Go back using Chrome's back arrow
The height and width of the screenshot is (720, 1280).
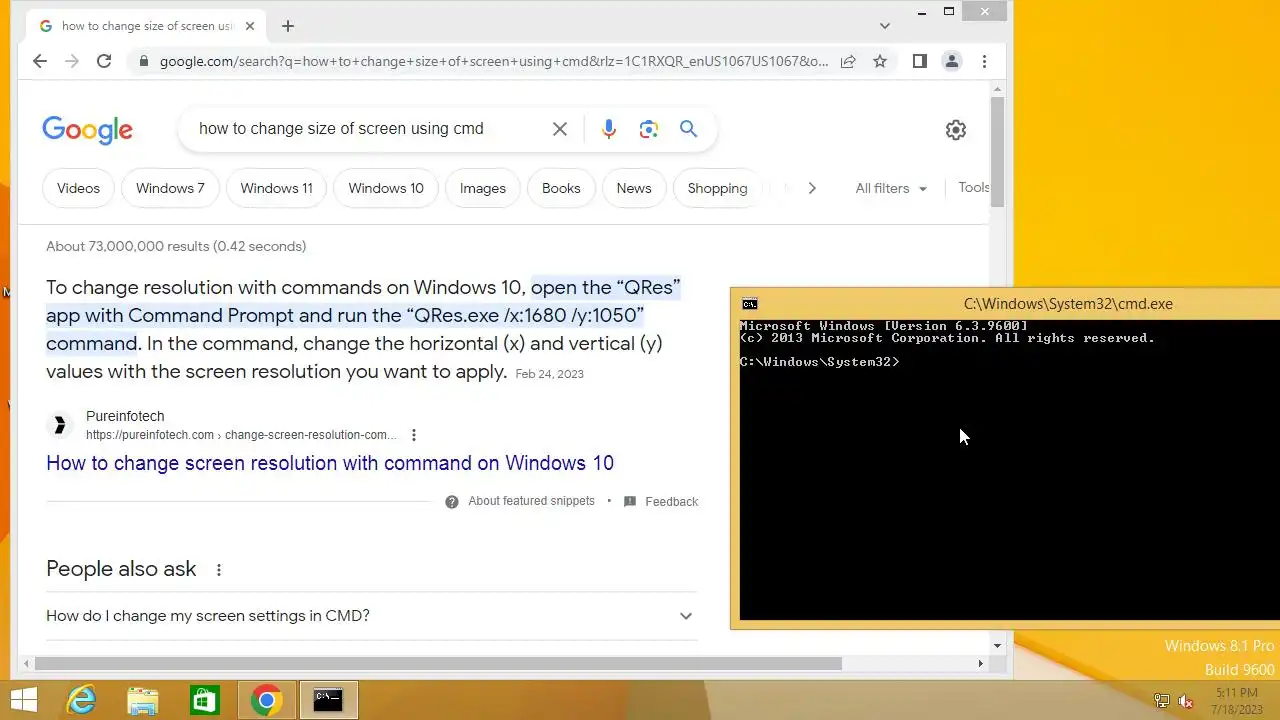40,61
